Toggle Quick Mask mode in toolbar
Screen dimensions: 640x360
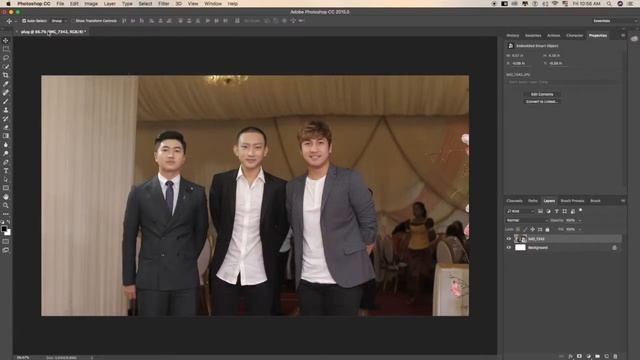tap(6, 241)
